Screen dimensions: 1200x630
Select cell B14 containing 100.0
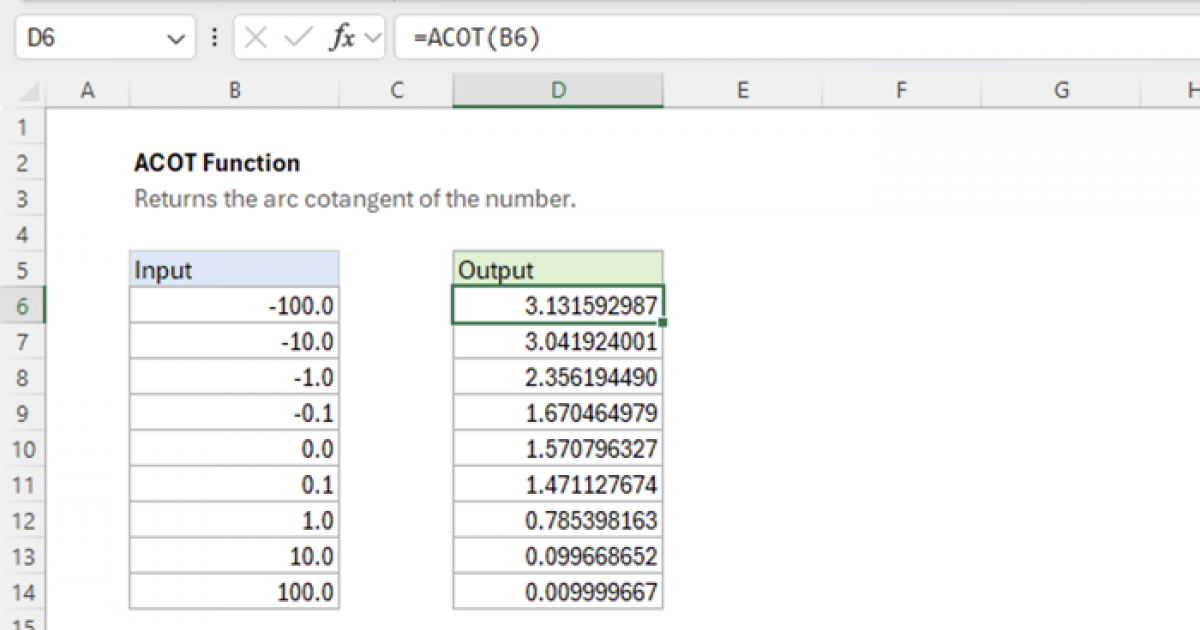pyautogui.click(x=235, y=591)
